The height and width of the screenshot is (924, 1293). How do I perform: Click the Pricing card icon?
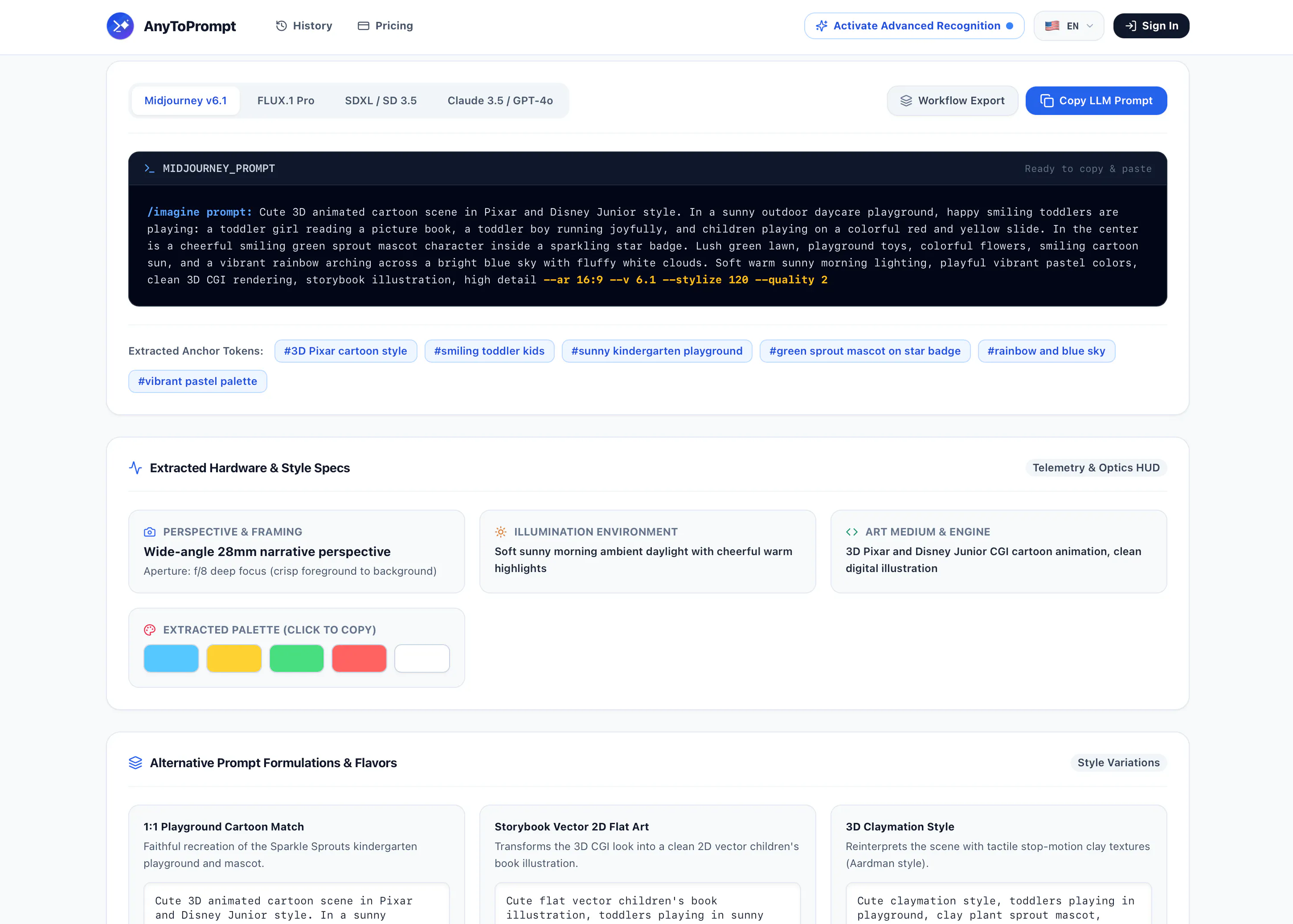coord(364,25)
